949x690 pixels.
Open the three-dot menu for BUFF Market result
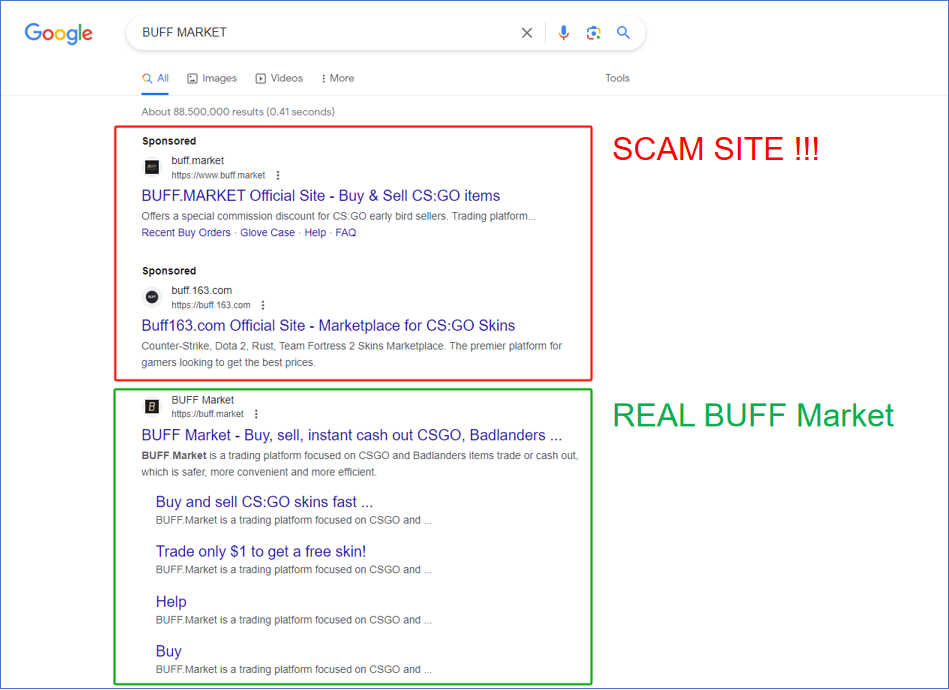click(x=256, y=413)
